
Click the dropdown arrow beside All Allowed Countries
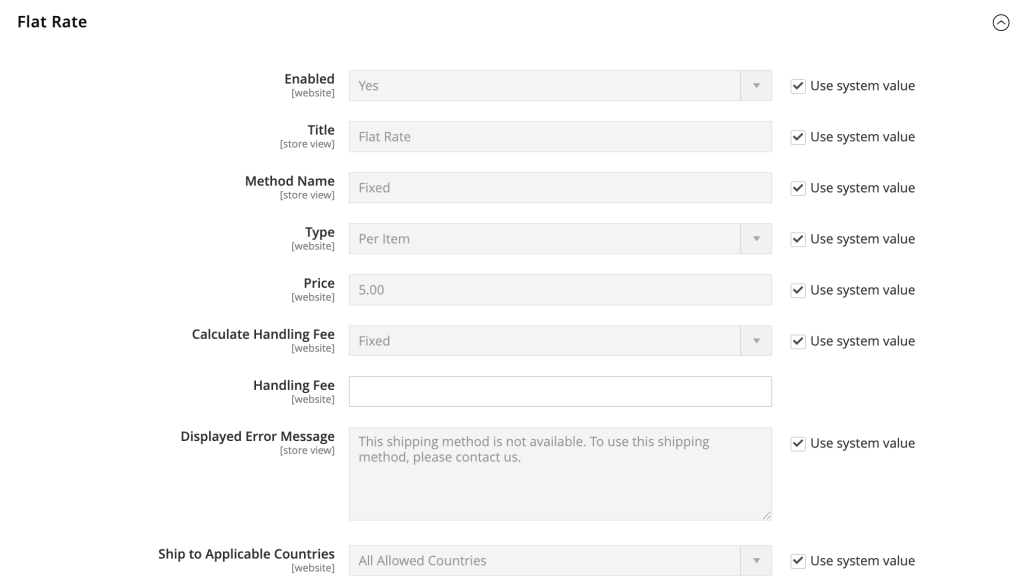tap(757, 560)
